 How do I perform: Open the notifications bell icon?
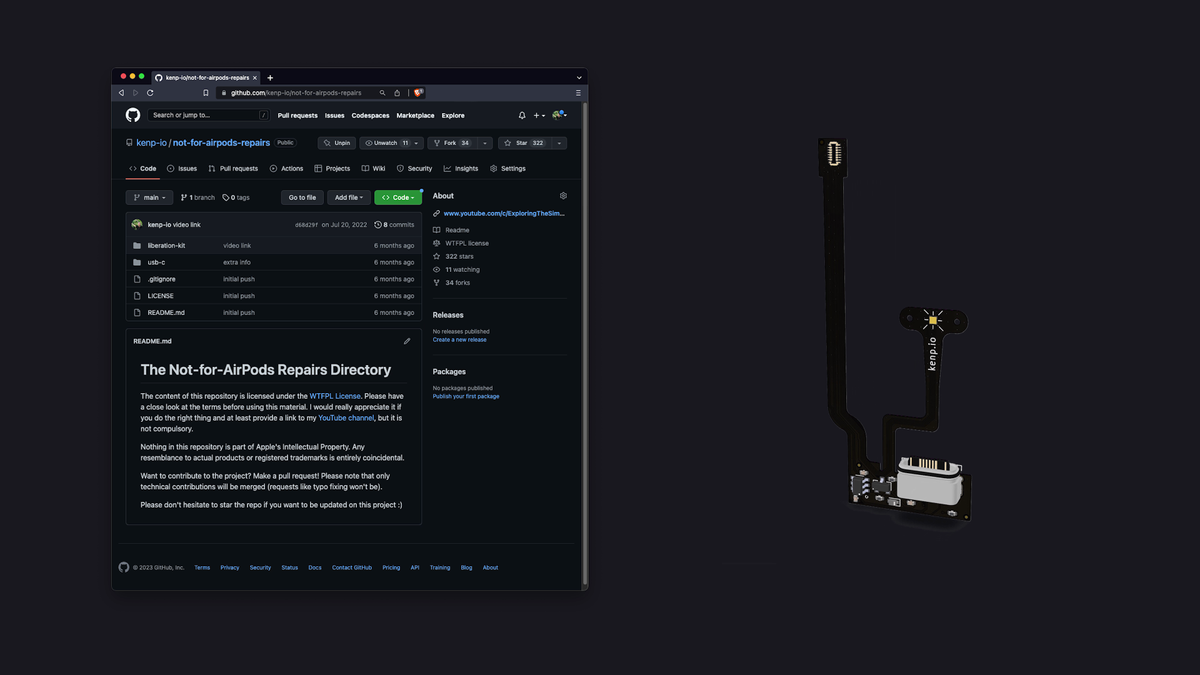pos(522,115)
